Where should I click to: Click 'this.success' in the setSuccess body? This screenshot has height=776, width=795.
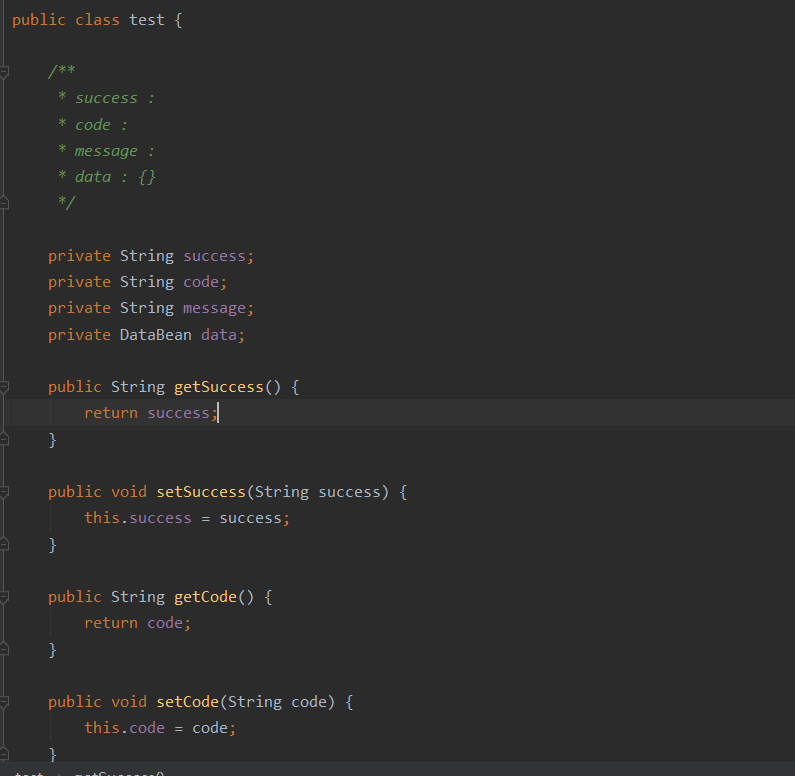(138, 518)
